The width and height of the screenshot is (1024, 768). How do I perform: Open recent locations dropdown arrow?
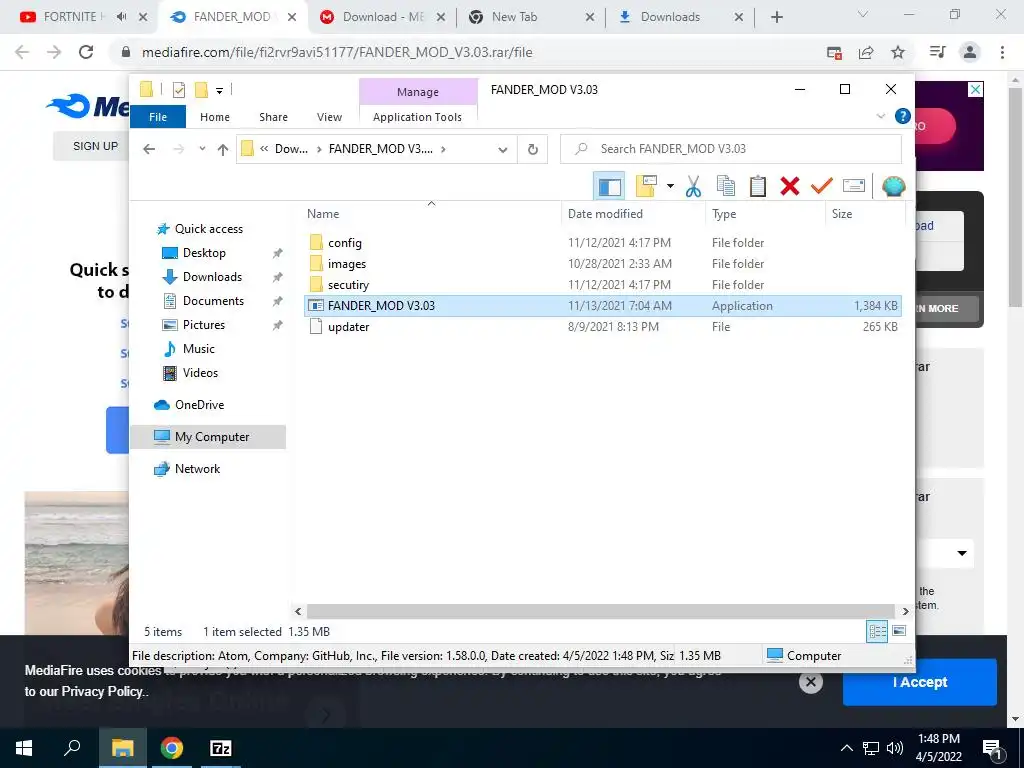click(202, 149)
